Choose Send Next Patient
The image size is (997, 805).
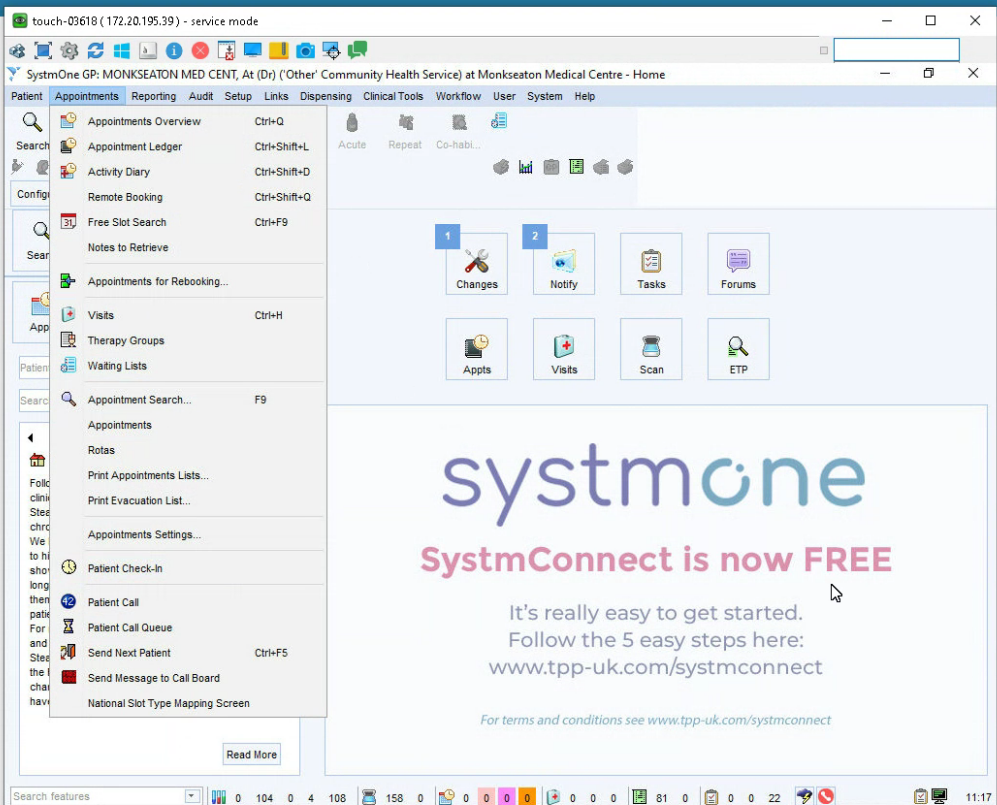[188, 653]
